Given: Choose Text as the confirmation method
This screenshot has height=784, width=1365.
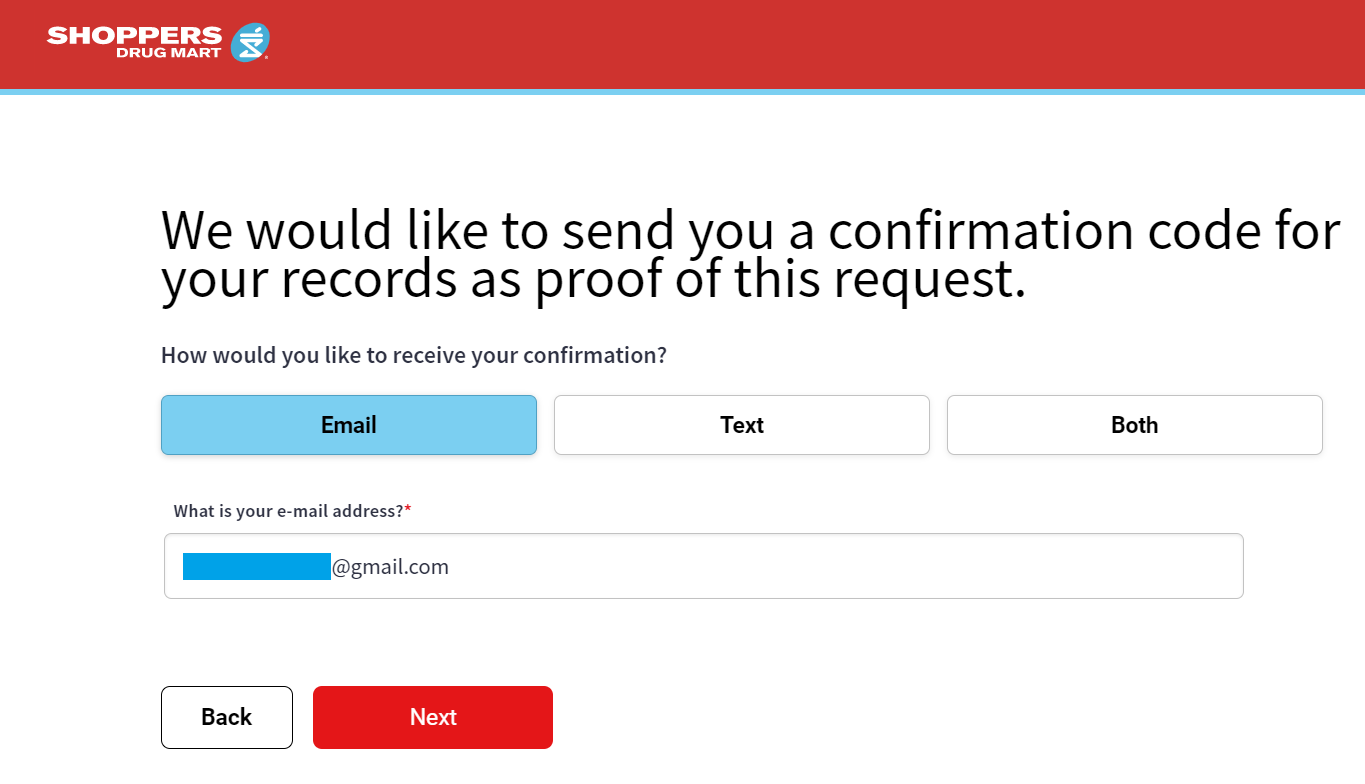Looking at the screenshot, I should [x=742, y=425].
